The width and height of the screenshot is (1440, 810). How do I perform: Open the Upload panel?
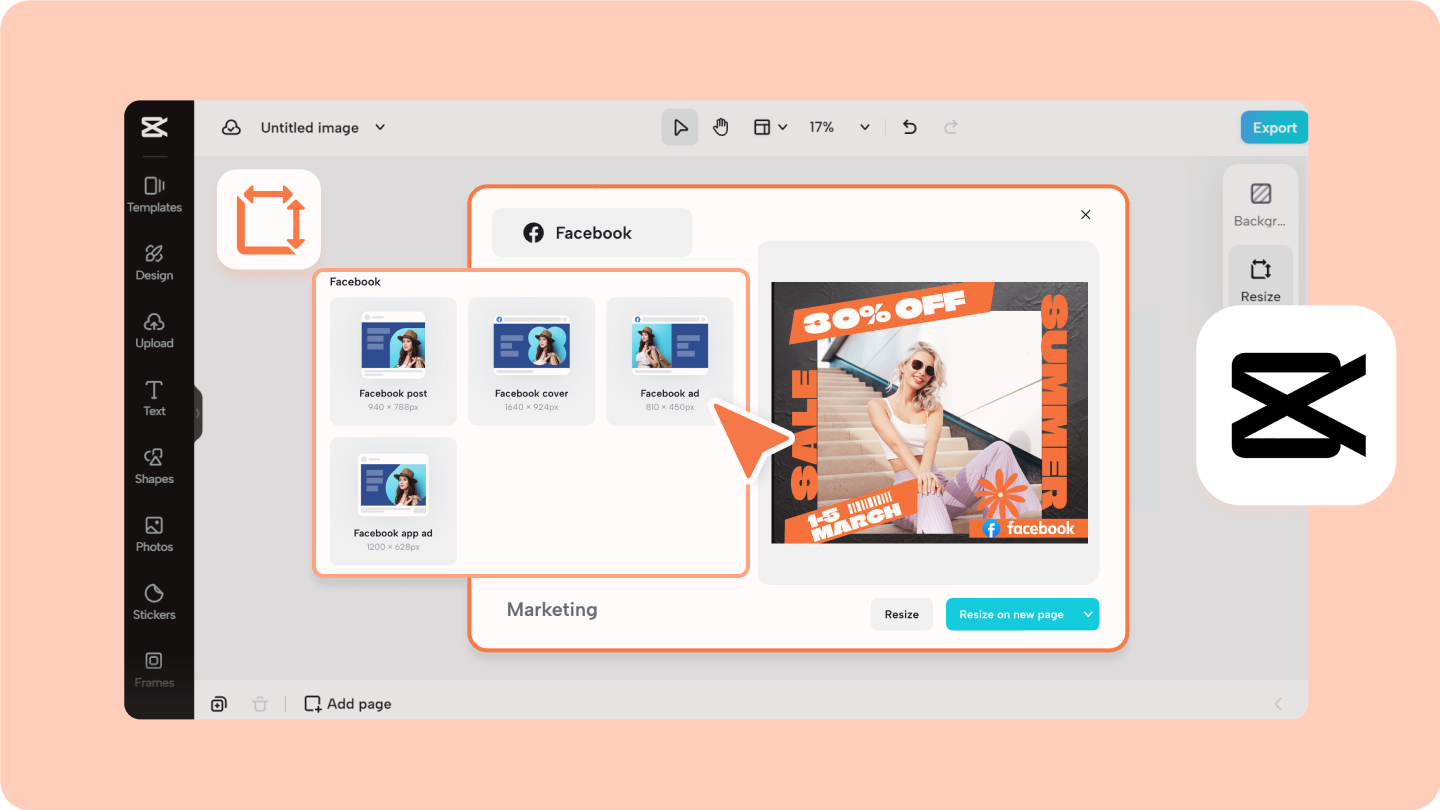point(154,330)
